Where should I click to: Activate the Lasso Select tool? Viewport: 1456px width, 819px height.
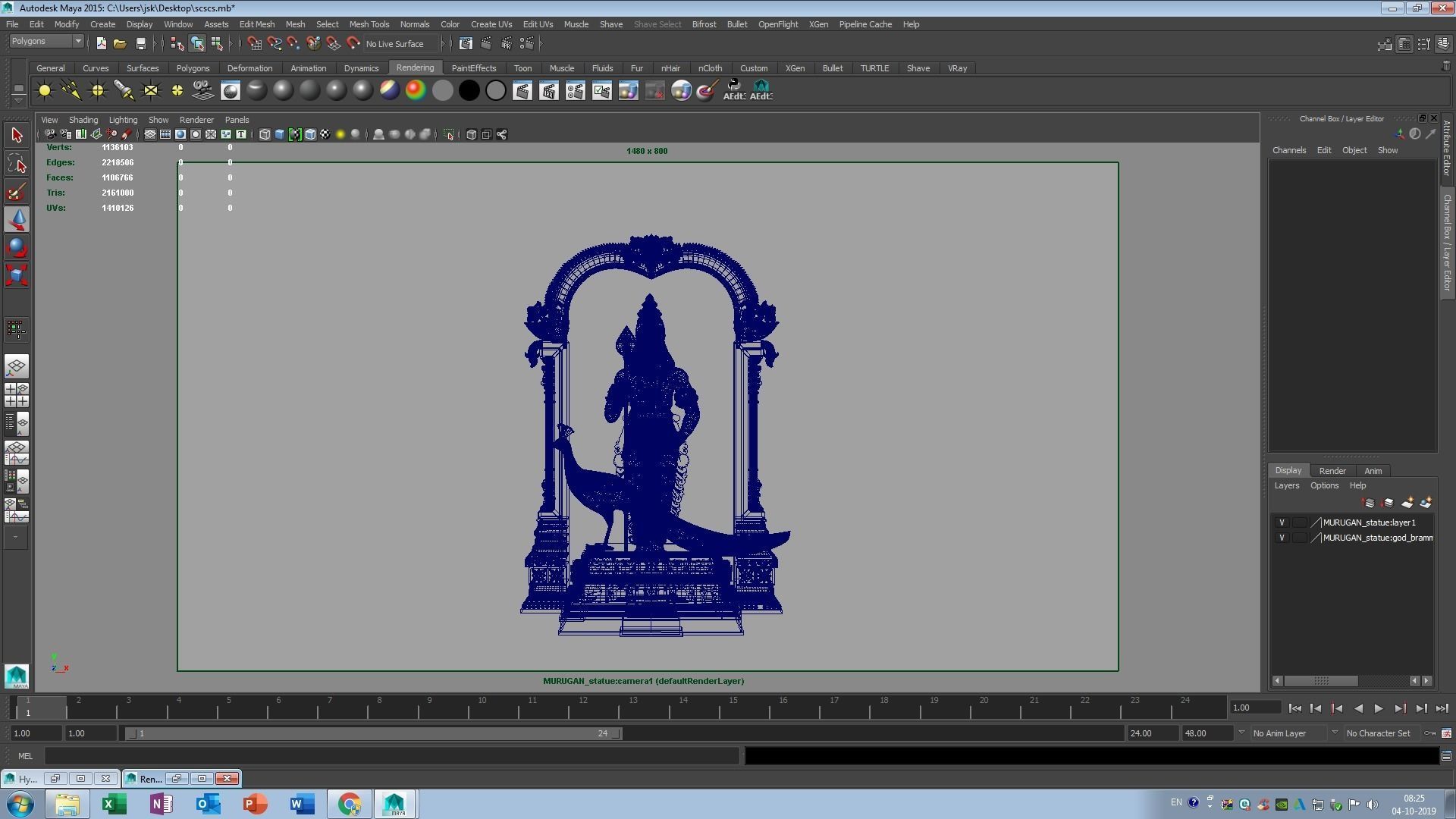point(17,164)
